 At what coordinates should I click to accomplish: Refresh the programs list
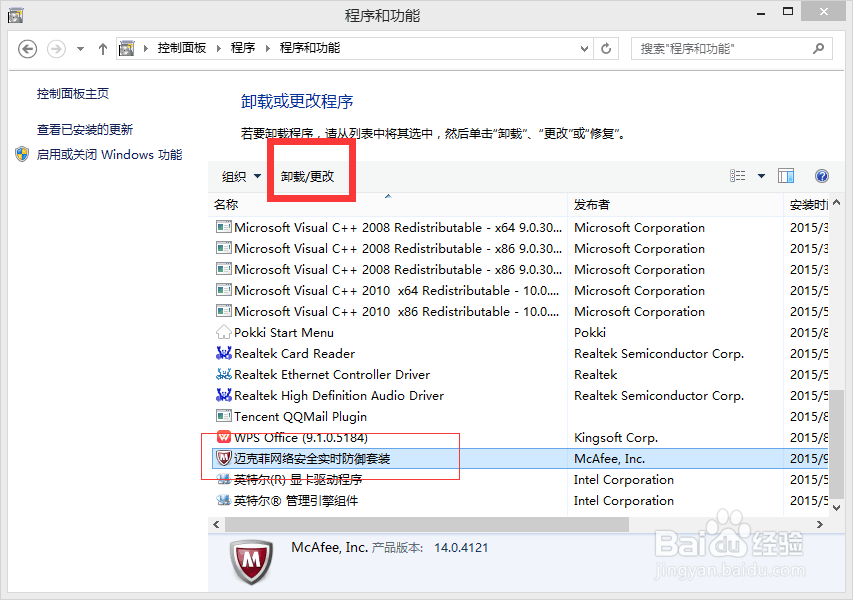click(606, 48)
